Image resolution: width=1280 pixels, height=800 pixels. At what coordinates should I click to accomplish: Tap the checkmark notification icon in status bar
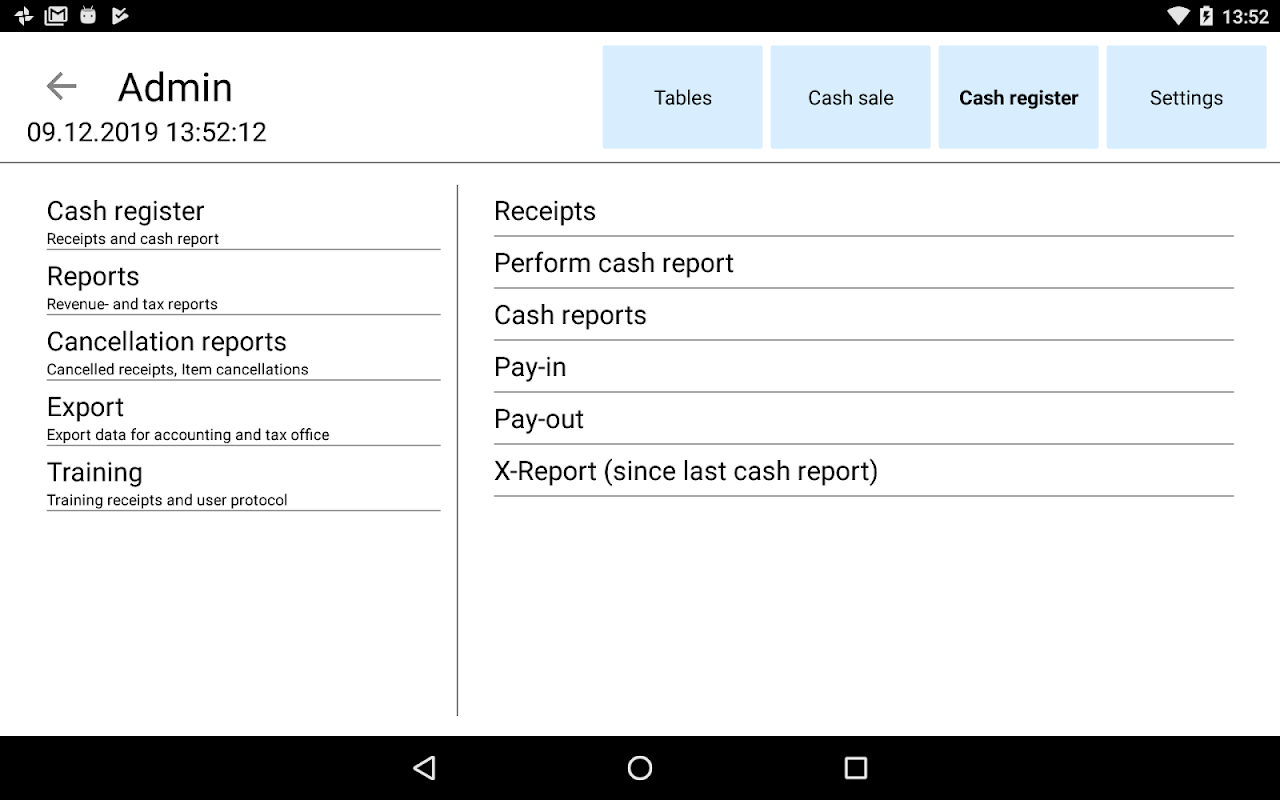[120, 15]
